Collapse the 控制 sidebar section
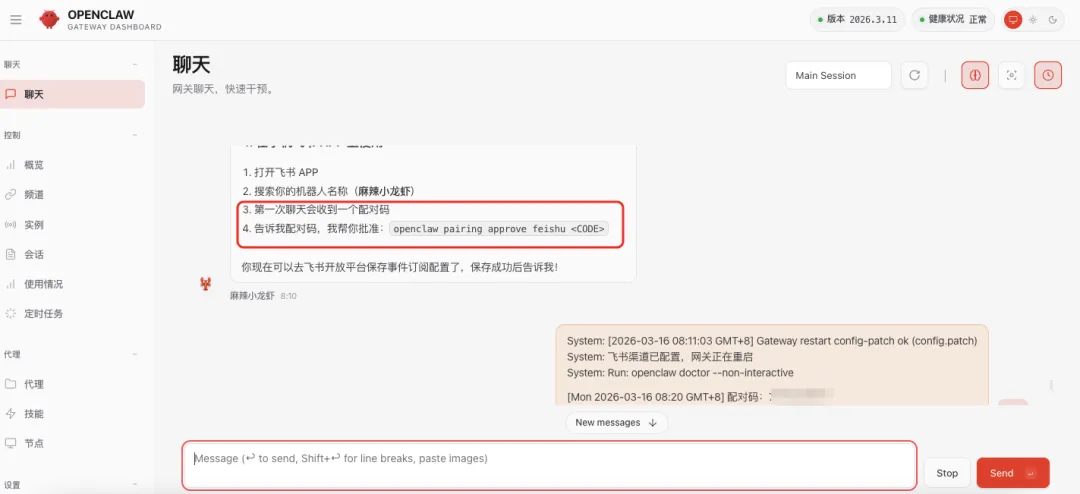1080x494 pixels. 135,135
